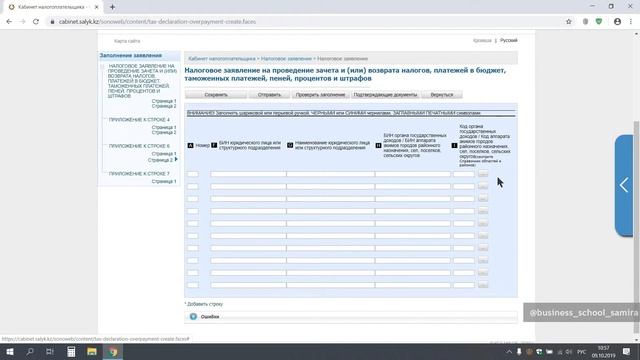Click the site padlock icon
Viewport: 640px width, 360px height.
52,22
